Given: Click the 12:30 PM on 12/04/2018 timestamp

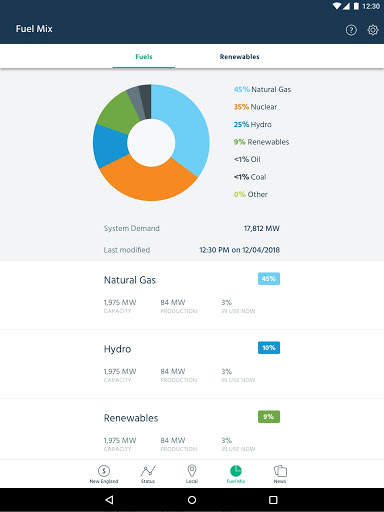Looking at the screenshot, I should pos(240,250).
